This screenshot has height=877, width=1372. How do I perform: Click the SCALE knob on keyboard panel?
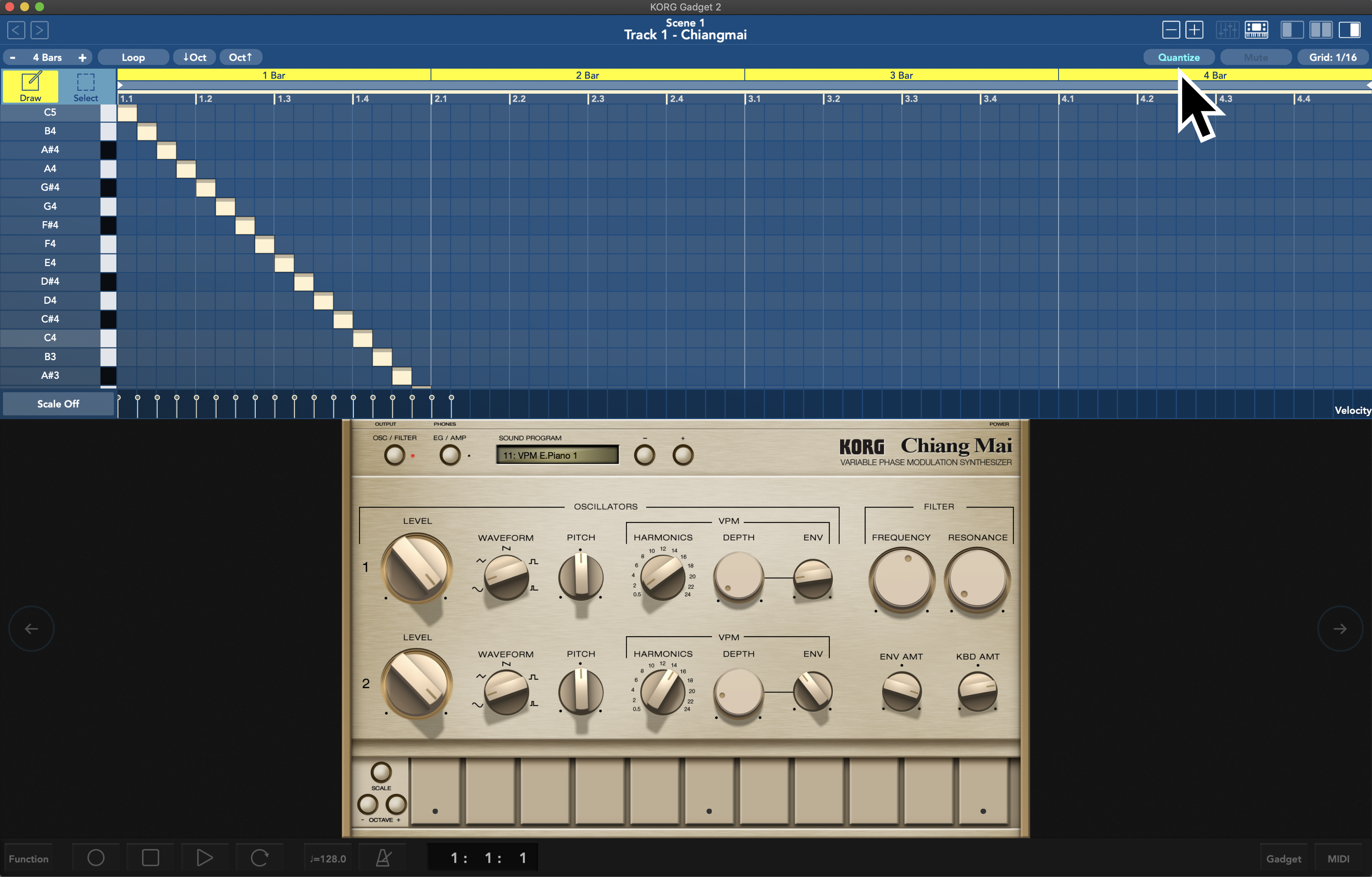tap(381, 772)
